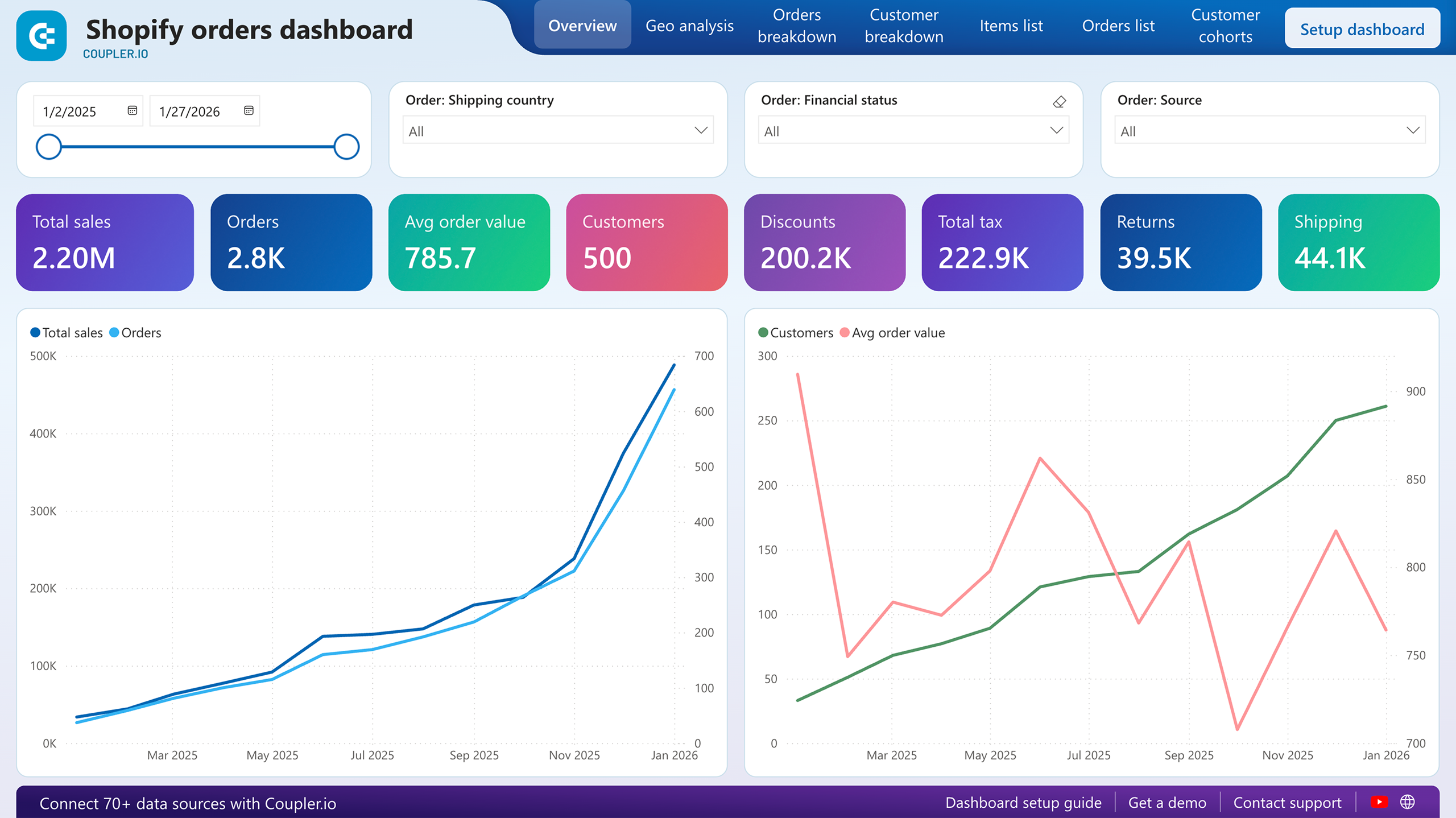1456x818 pixels.
Task: Switch to the Geo analysis tab
Action: (x=689, y=26)
